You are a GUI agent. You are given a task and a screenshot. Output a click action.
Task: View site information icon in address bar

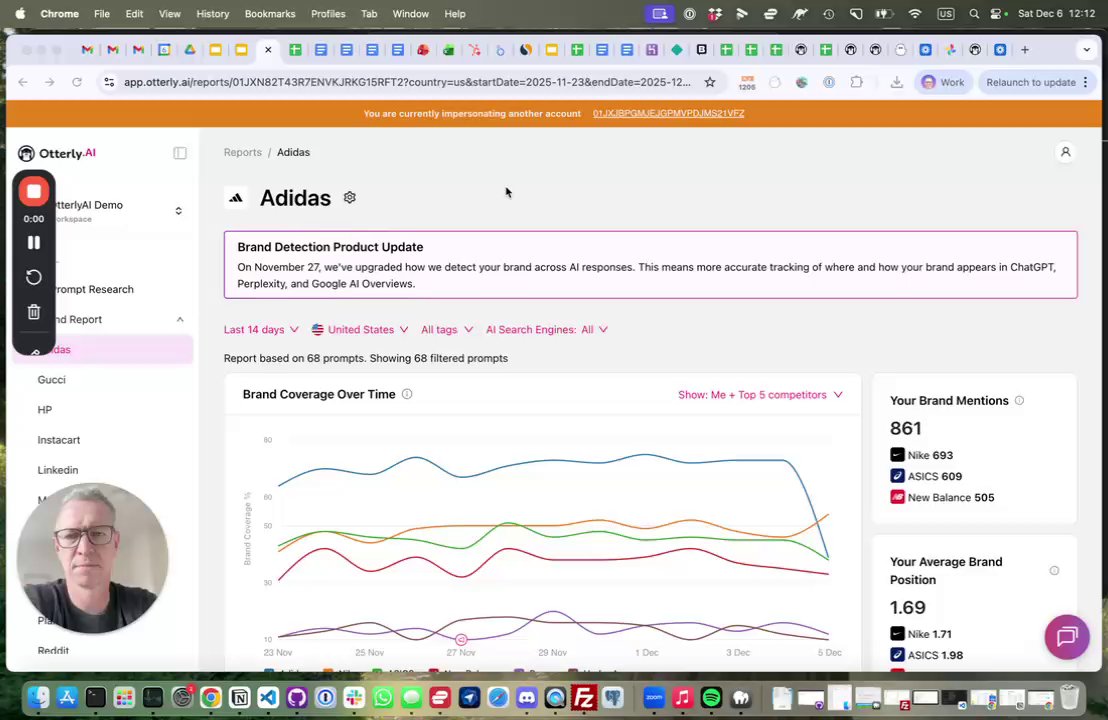(109, 82)
